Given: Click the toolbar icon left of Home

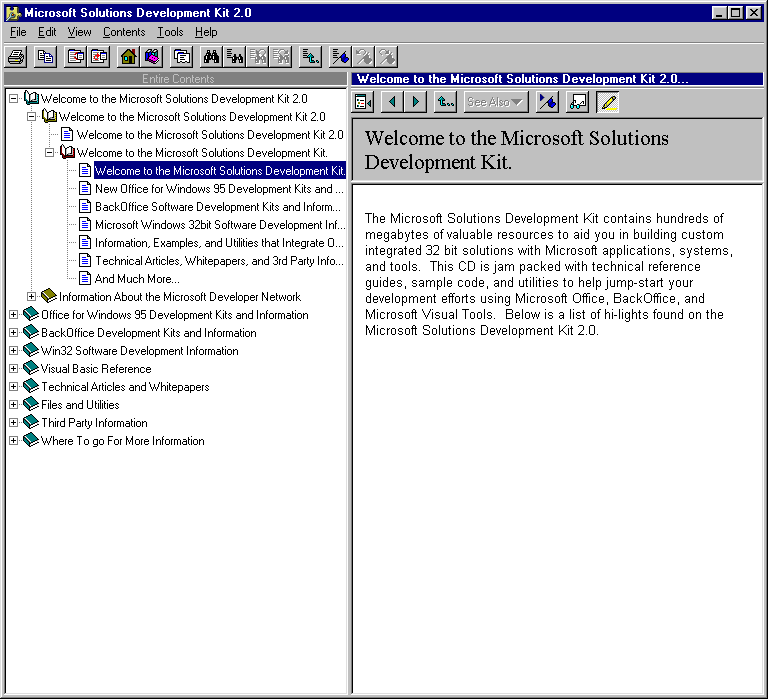Looking at the screenshot, I should point(99,57).
